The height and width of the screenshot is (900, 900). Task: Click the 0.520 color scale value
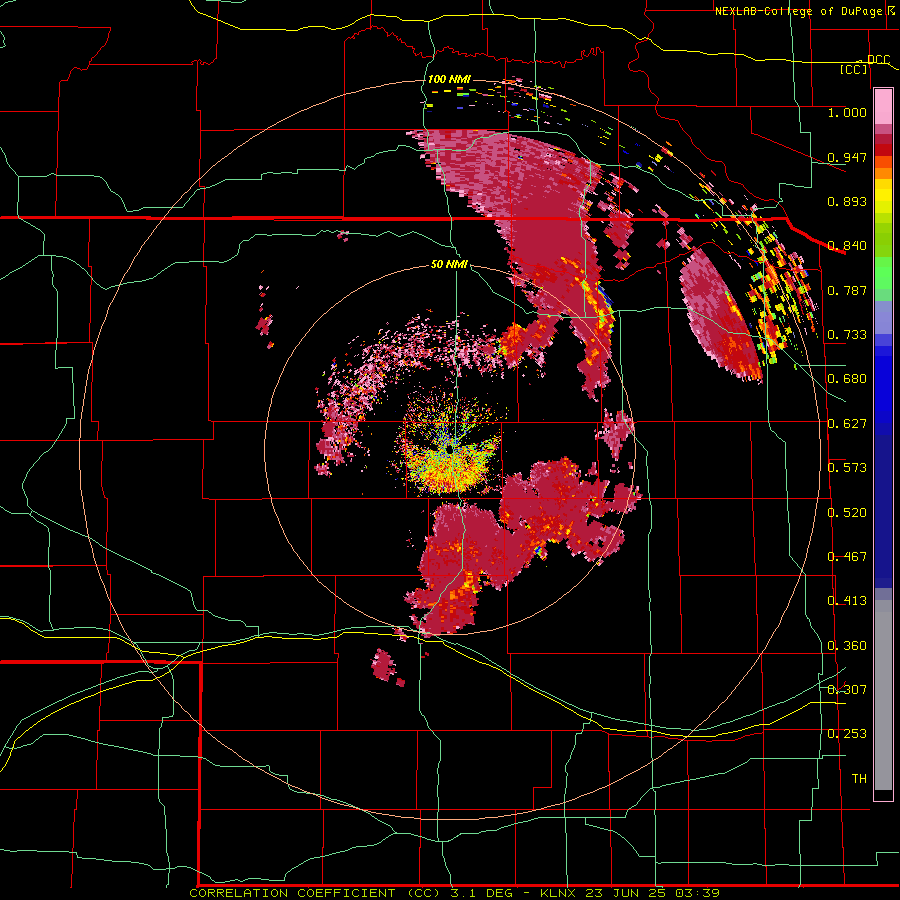[x=847, y=513]
